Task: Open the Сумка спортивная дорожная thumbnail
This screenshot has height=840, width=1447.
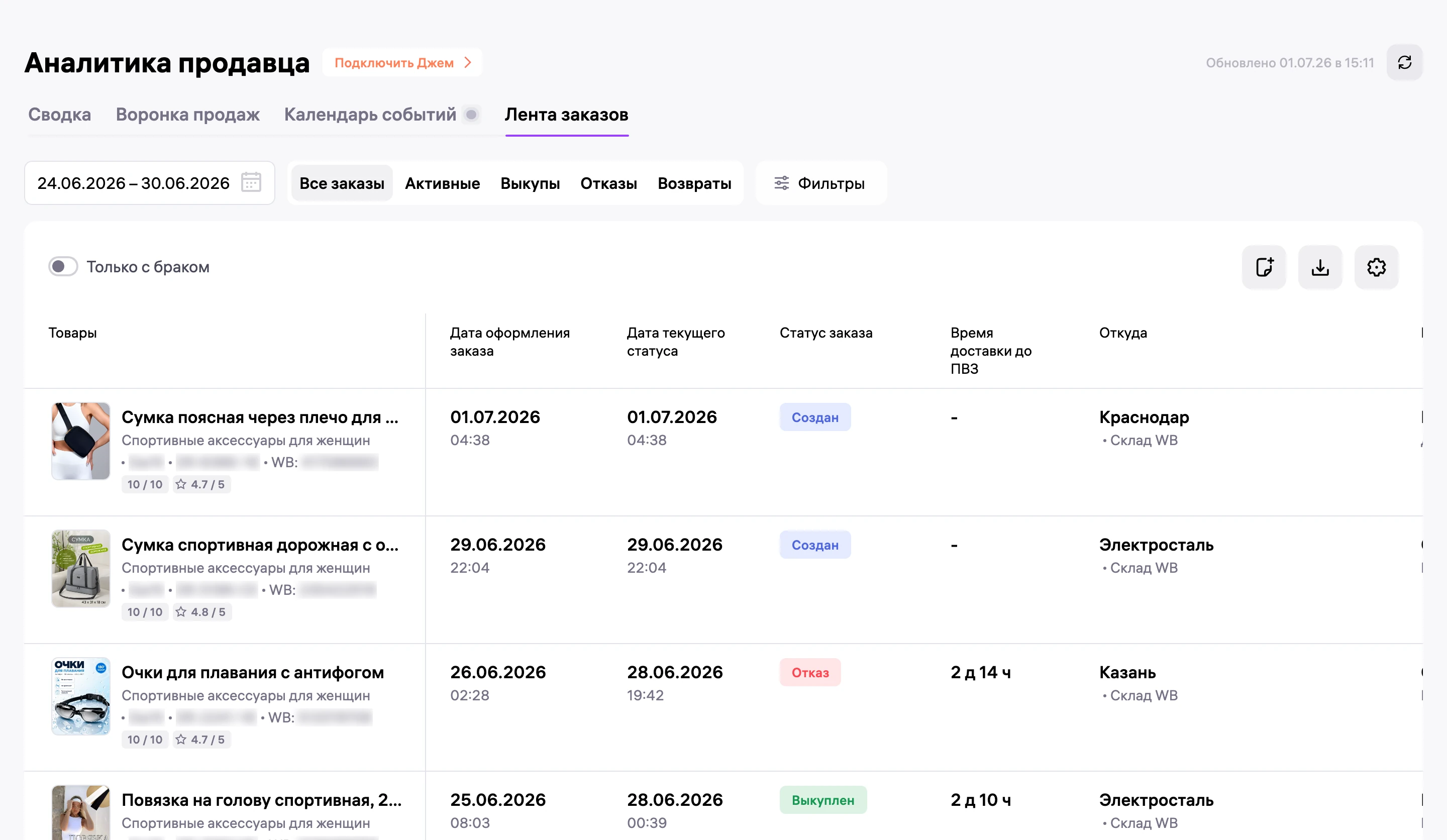Action: click(x=81, y=568)
